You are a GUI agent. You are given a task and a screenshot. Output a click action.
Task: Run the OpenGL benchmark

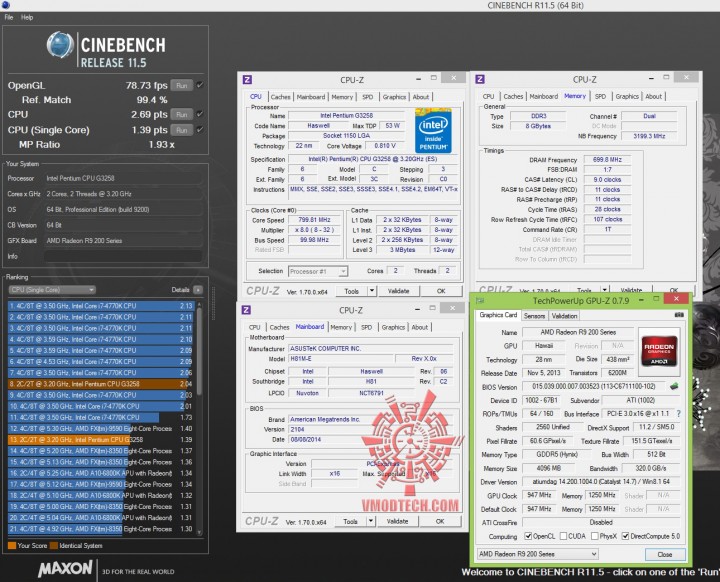[x=181, y=85]
